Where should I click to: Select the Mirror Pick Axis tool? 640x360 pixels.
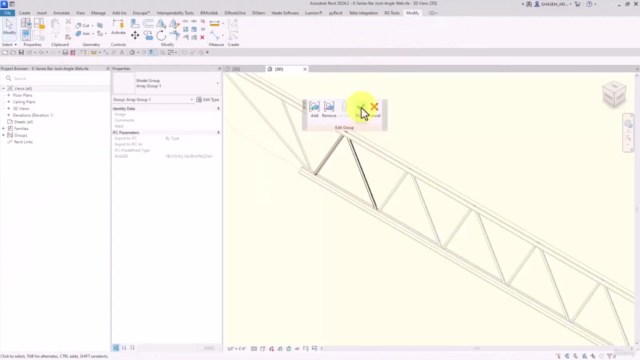(161, 24)
